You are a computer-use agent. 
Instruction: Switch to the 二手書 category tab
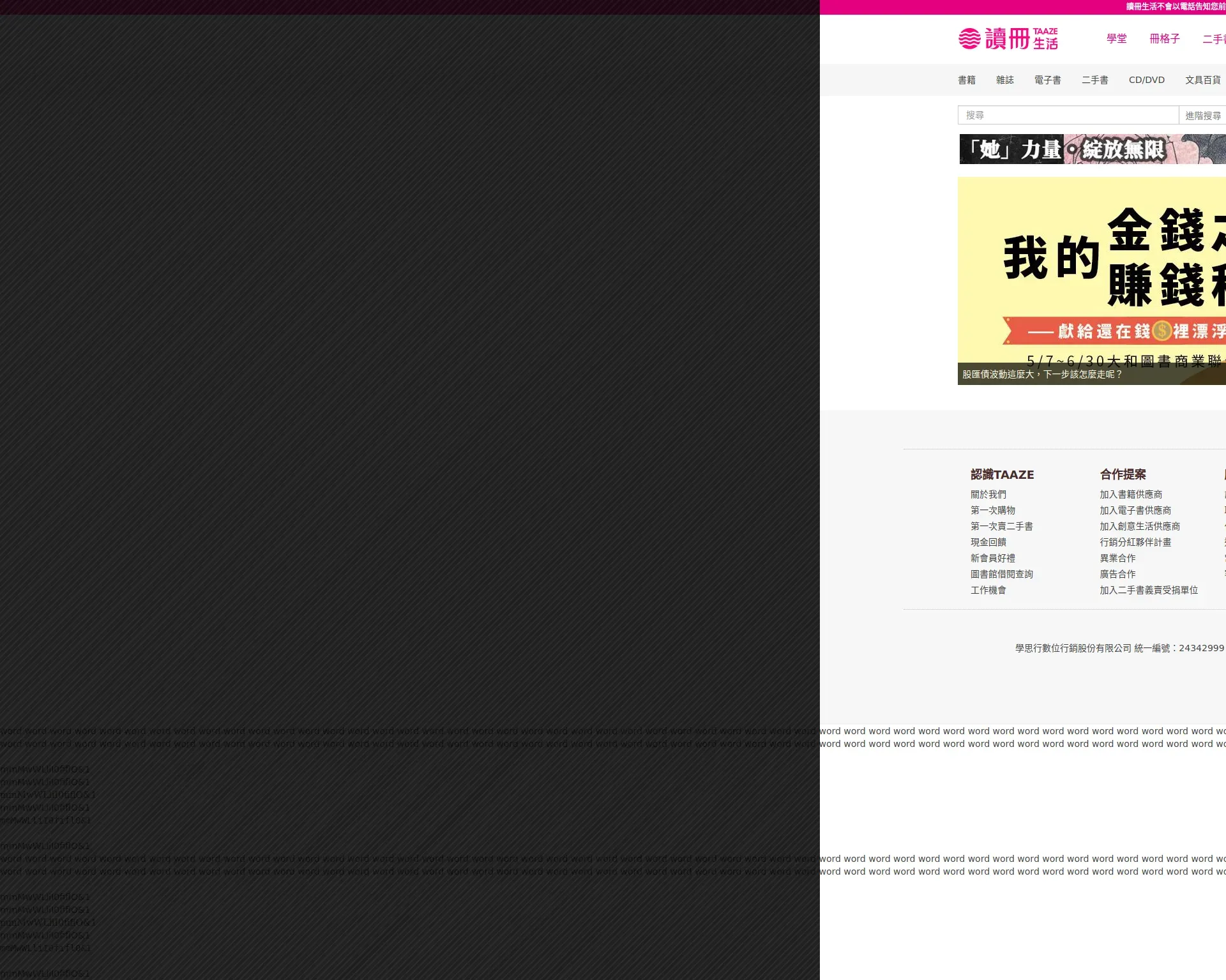[1094, 80]
